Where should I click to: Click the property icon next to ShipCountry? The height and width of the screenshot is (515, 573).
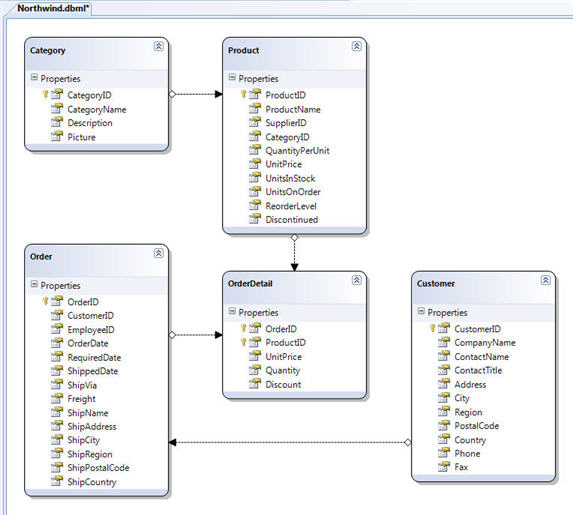(57, 481)
